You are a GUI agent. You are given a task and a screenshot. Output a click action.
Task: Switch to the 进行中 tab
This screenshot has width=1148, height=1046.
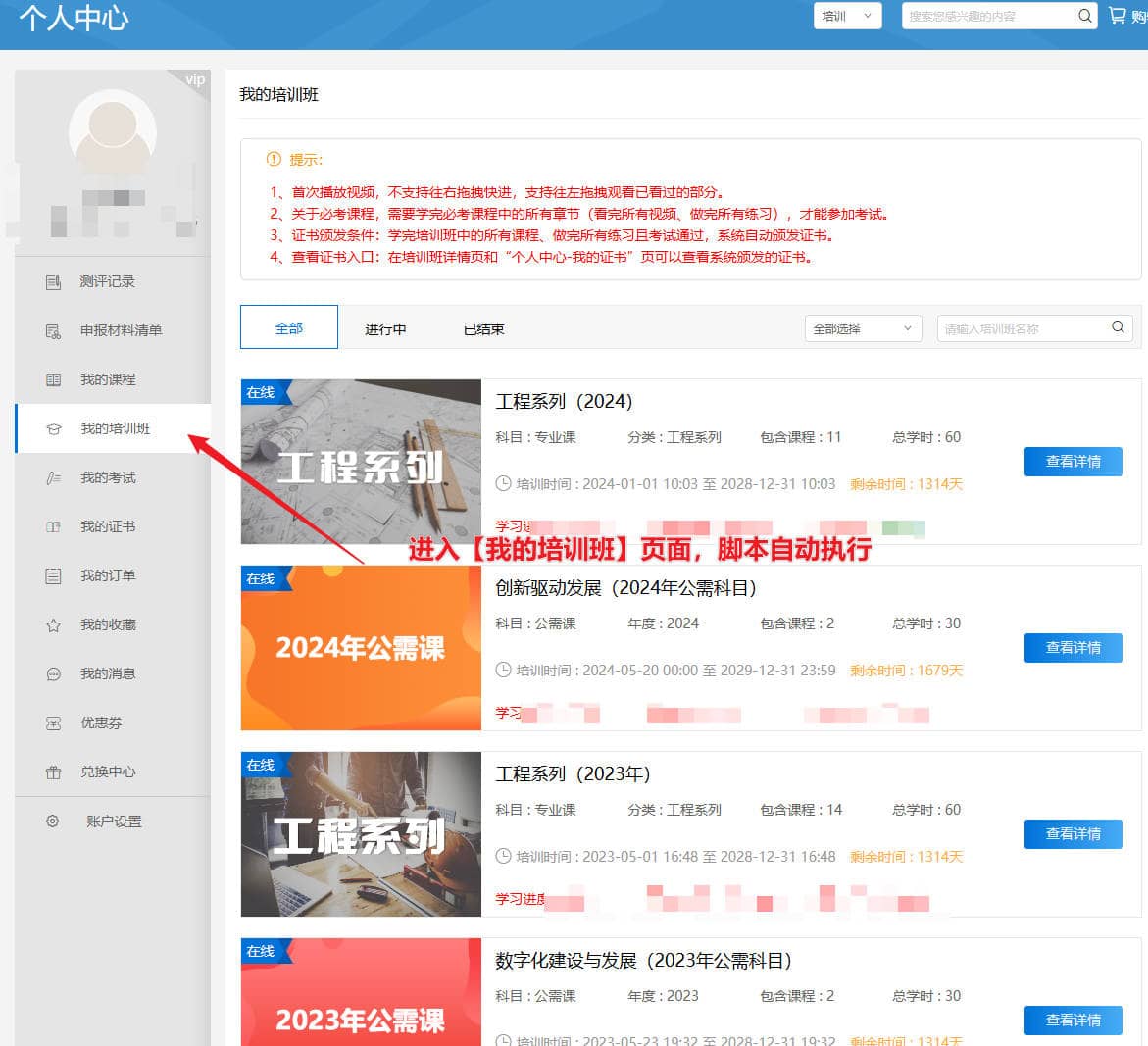(386, 329)
